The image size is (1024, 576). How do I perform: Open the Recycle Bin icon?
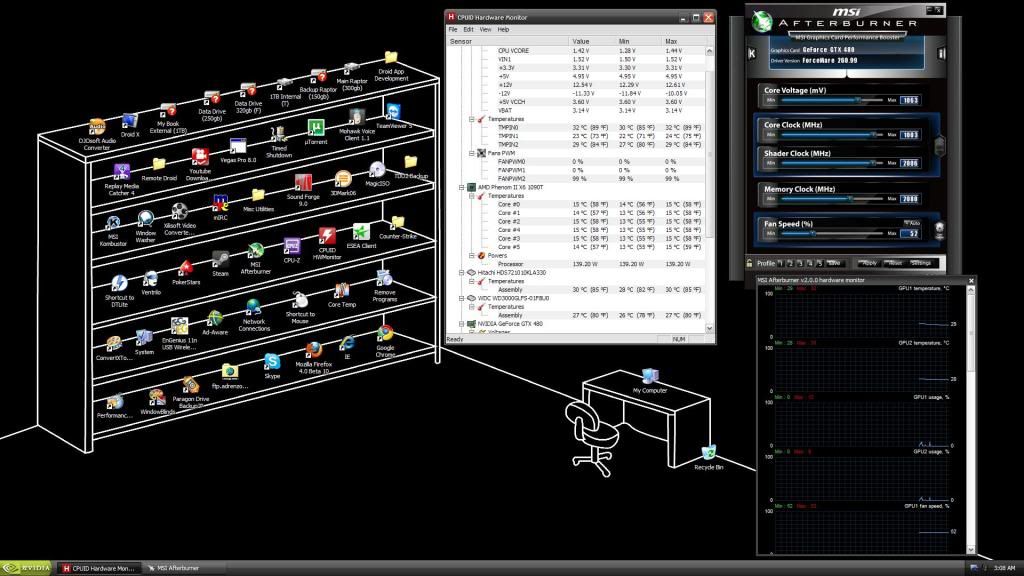708,454
